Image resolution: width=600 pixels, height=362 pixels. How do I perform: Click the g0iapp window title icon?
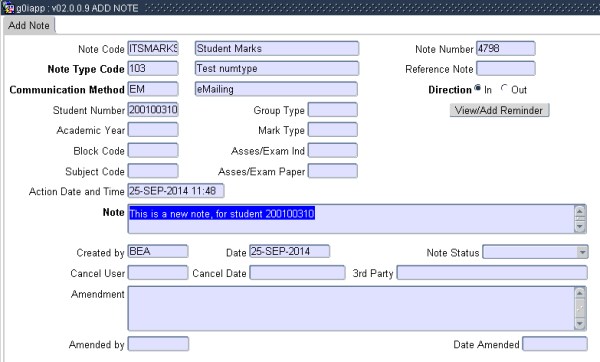pos(8,8)
